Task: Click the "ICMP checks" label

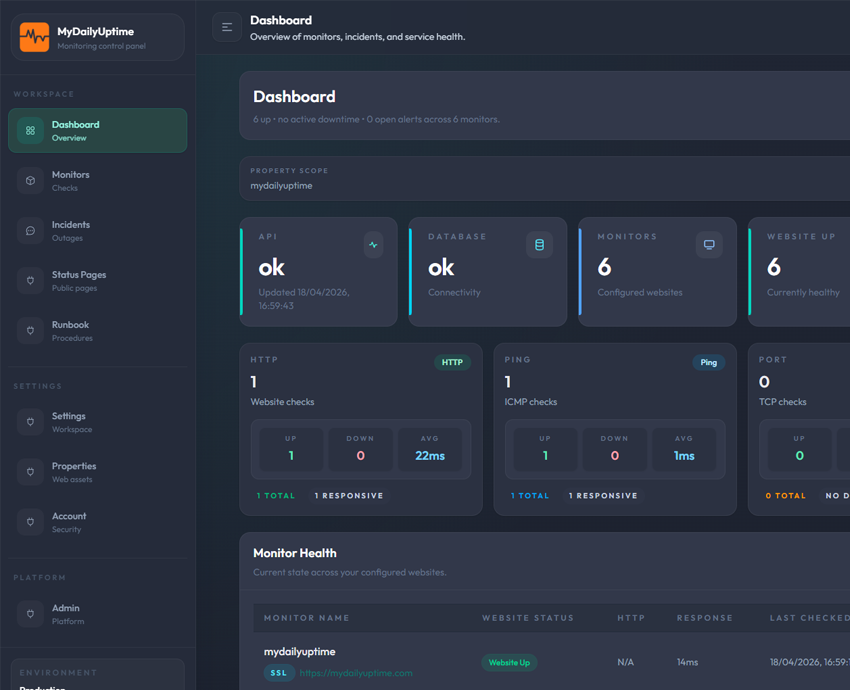Action: [x=531, y=402]
